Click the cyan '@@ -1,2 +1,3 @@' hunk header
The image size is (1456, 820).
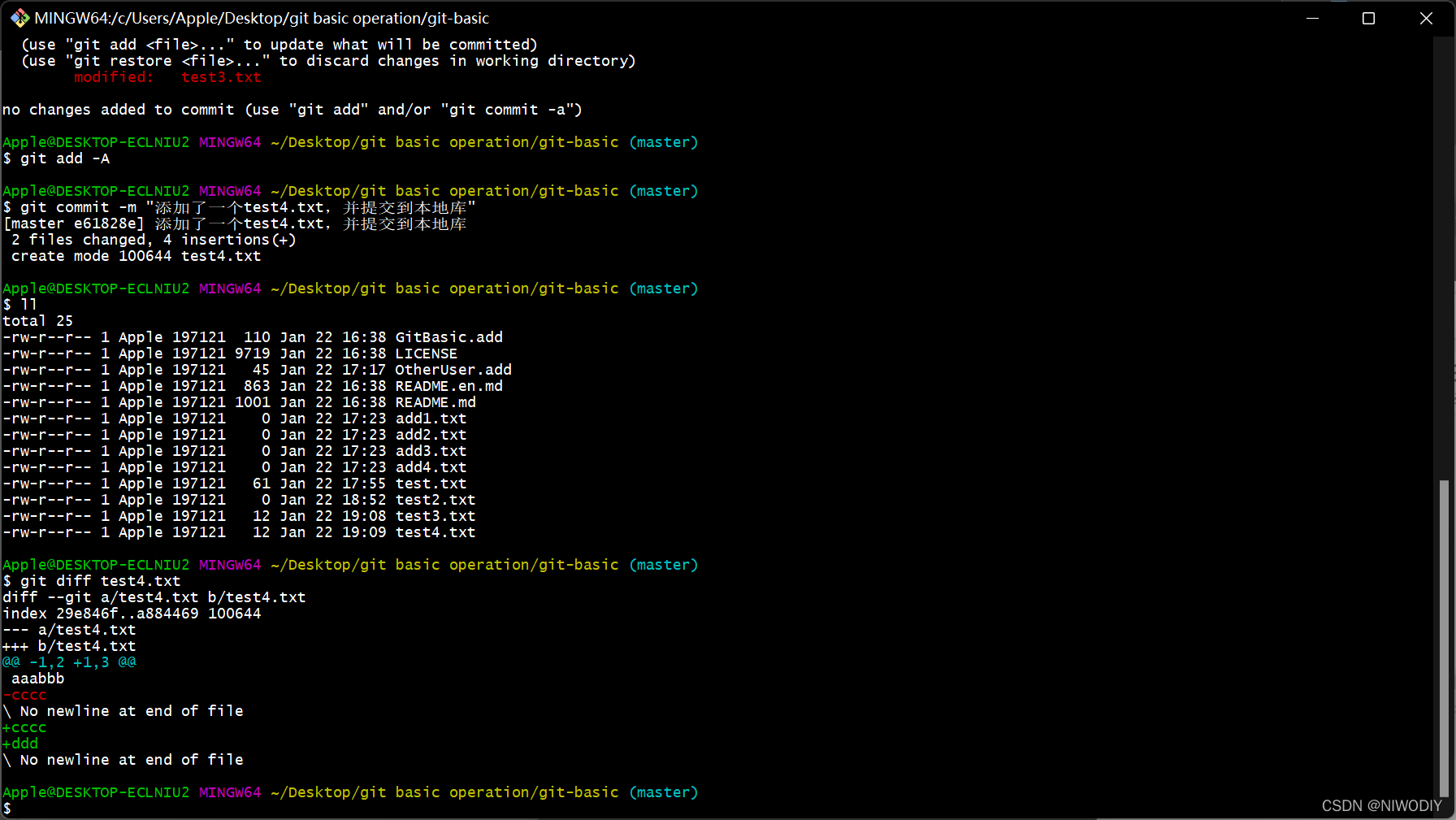pyautogui.click(x=69, y=662)
